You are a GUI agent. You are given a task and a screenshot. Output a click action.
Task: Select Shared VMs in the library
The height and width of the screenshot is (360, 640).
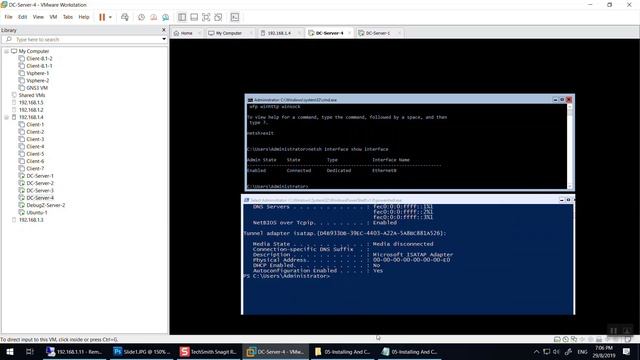click(31, 95)
